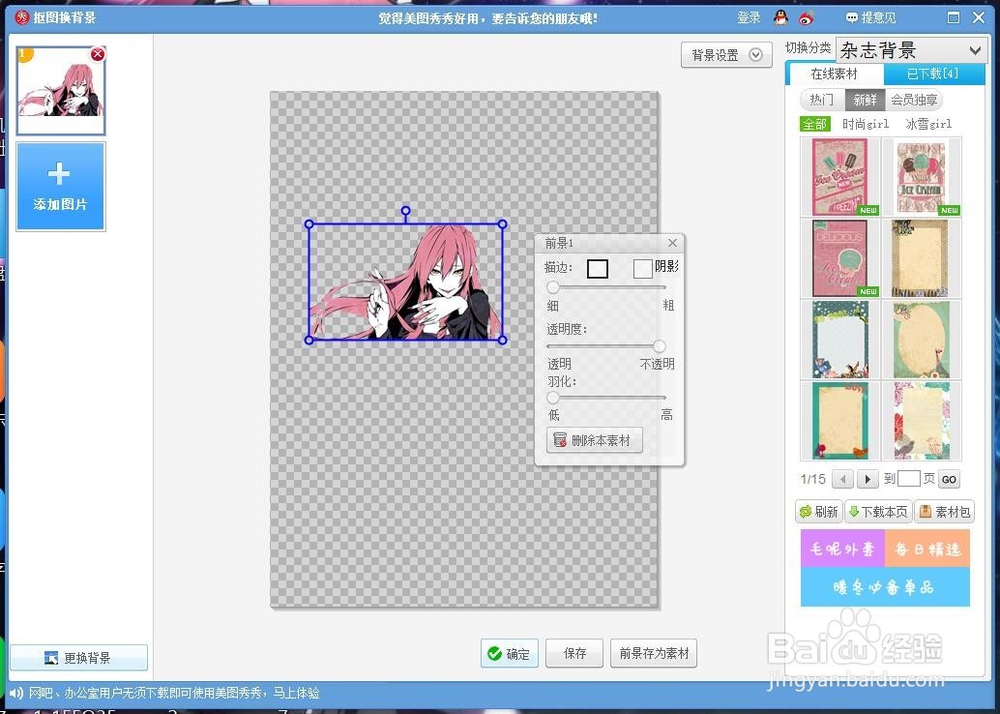Viewport: 1000px width, 714px height.
Task: Expand the 杂志背景 category dropdown
Action: pyautogui.click(x=911, y=50)
